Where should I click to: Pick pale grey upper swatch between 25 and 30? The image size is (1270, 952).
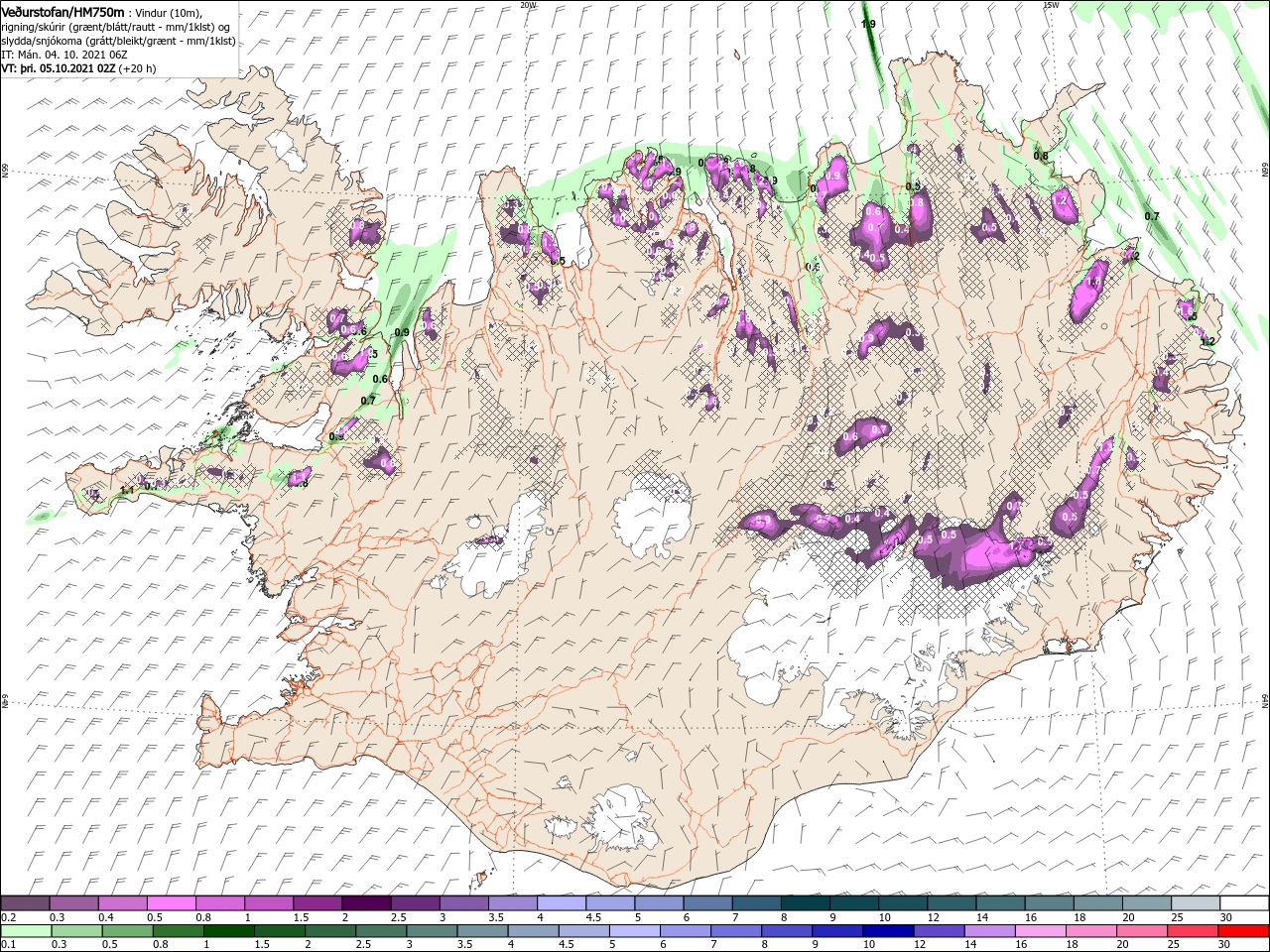pos(1195,903)
